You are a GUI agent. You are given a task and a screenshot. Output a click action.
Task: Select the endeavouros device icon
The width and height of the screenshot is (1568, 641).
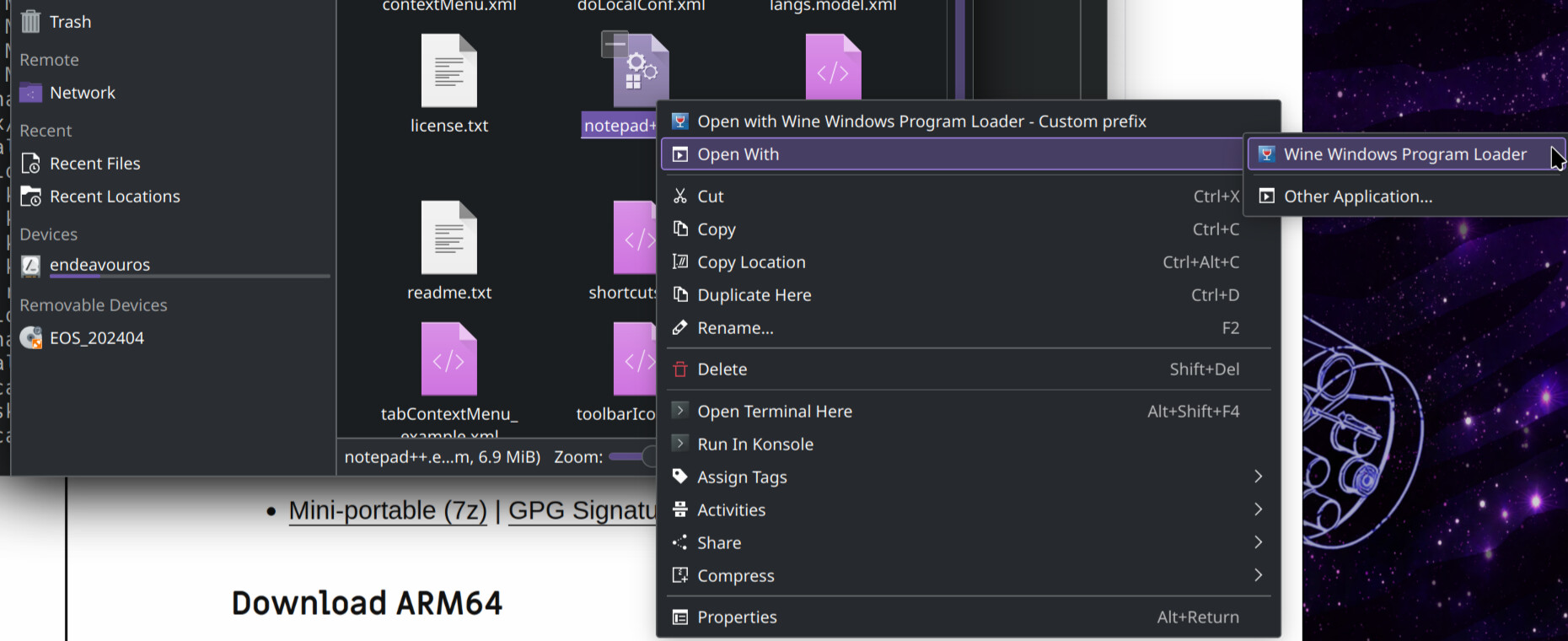[30, 266]
